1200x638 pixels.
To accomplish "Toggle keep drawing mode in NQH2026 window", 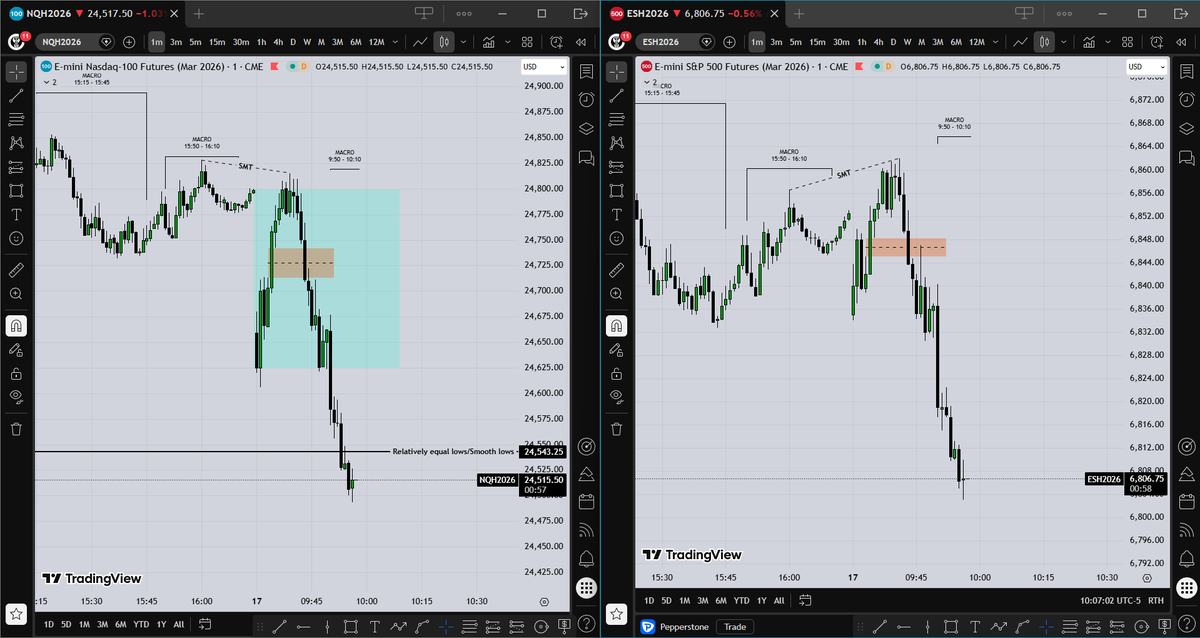I will point(16,349).
